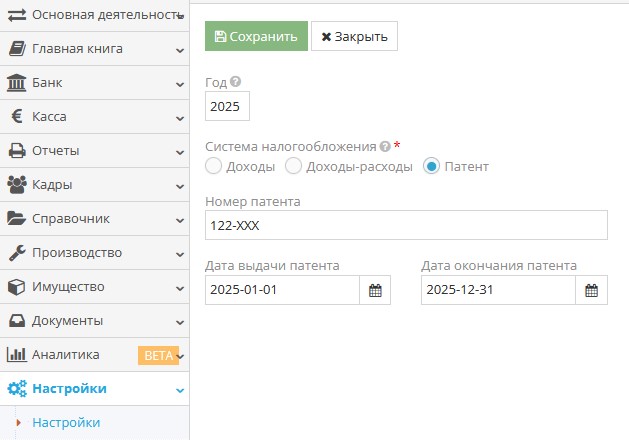Expand the Документы menu chevron
The width and height of the screenshot is (629, 440).
(x=180, y=323)
